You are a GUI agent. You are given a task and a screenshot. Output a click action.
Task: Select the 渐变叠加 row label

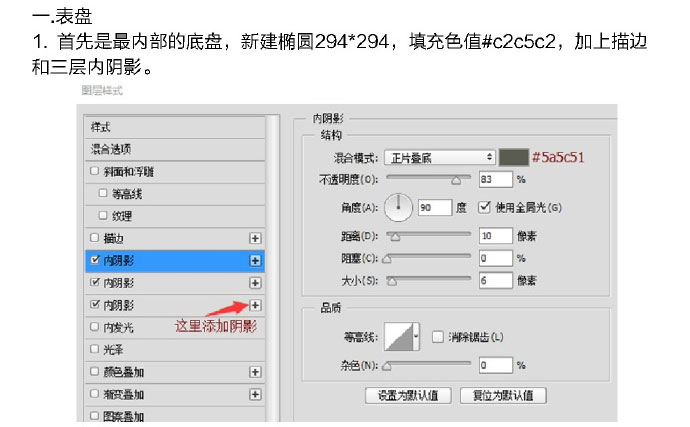124,394
